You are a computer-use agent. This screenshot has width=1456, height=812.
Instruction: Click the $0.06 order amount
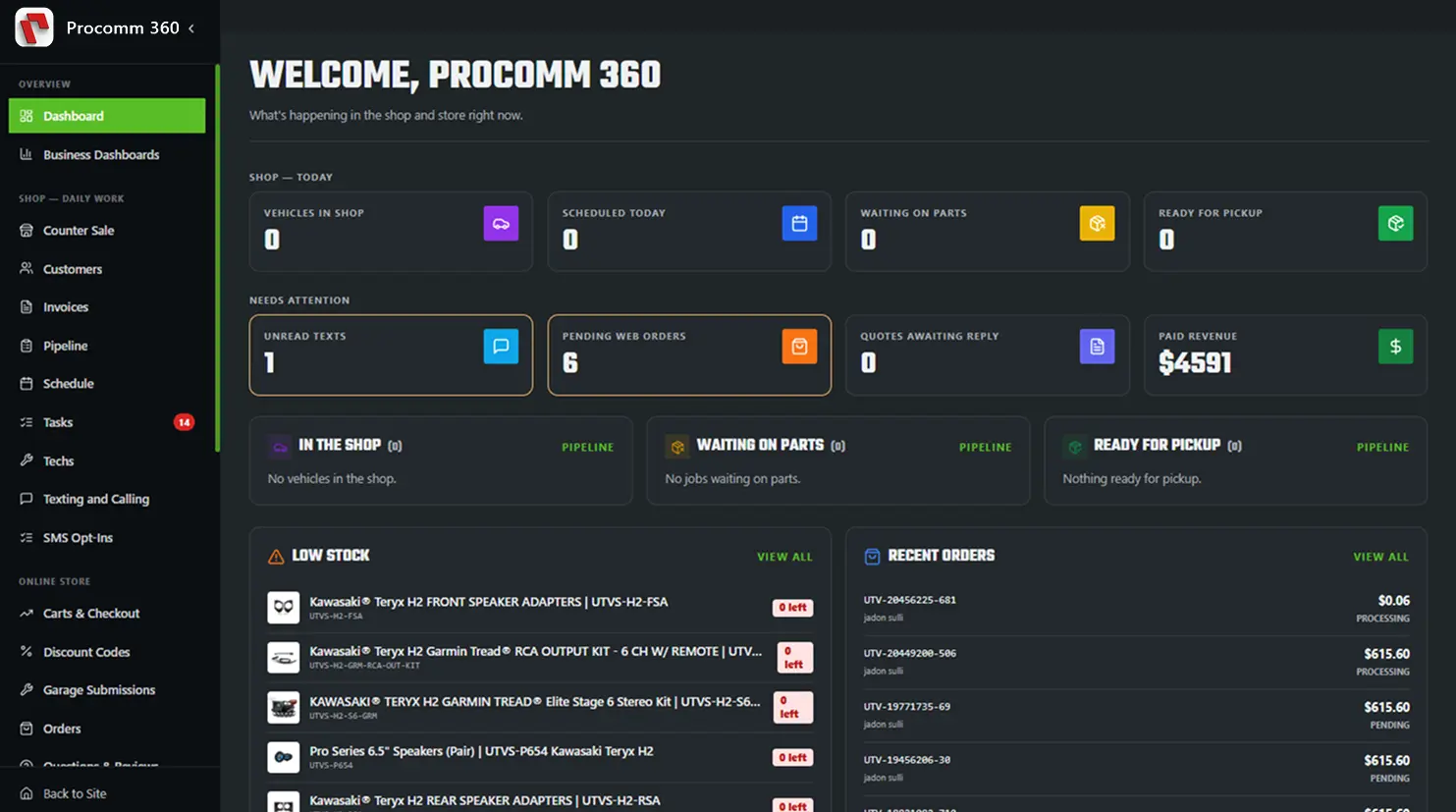click(1393, 601)
